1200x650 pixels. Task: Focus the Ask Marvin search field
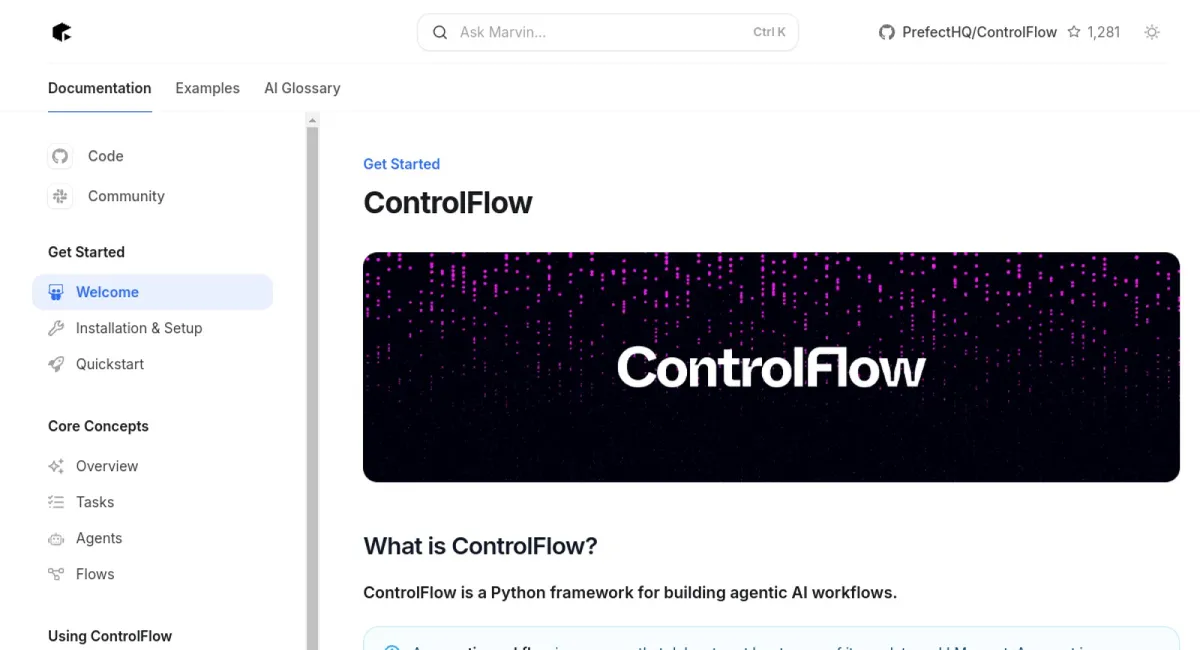(608, 32)
